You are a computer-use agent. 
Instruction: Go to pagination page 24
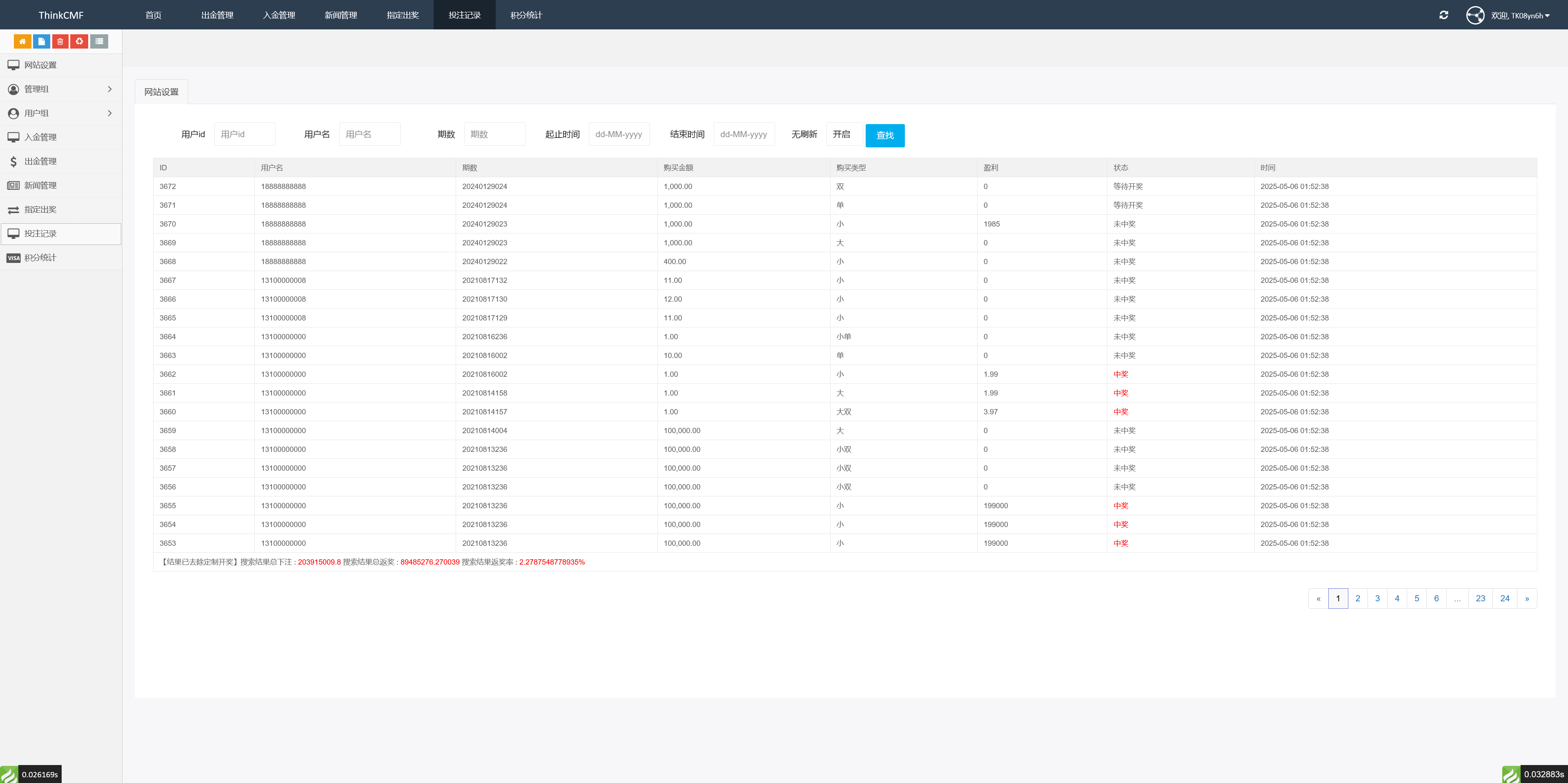tap(1504, 598)
